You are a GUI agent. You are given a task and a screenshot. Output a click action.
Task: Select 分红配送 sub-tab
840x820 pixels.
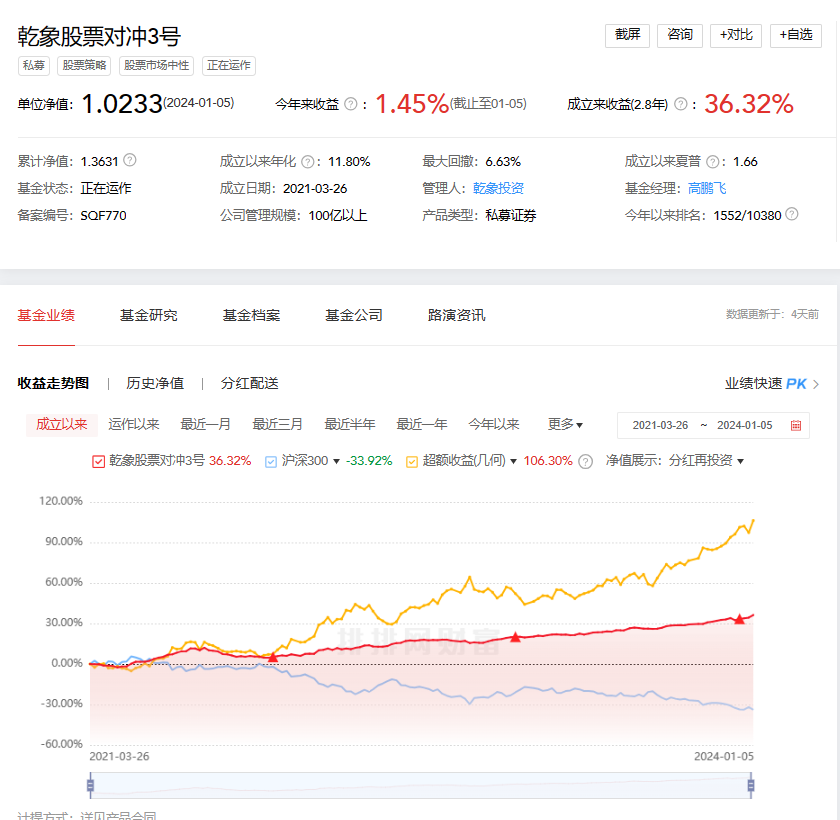[250, 383]
